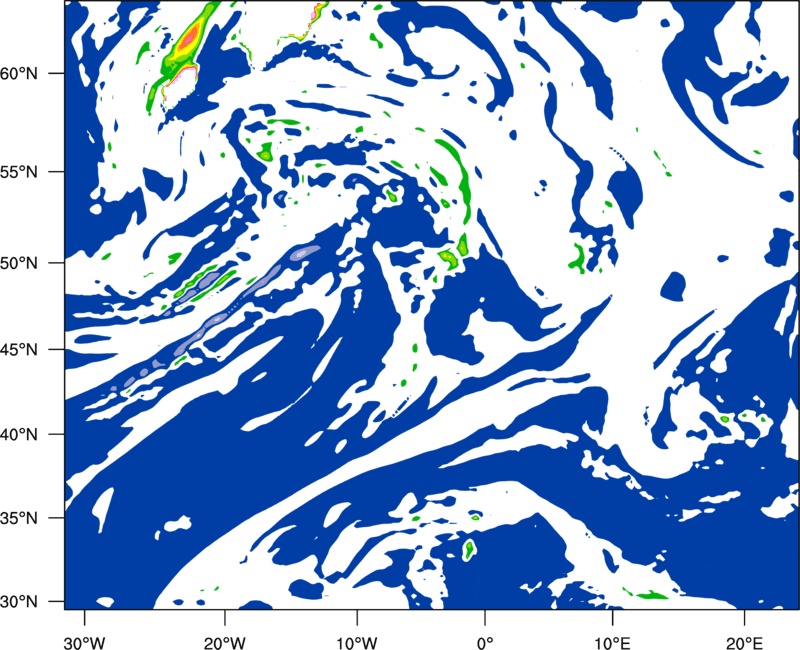Click the 60°N latitude label
The height and width of the screenshot is (650, 800).
[19, 73]
